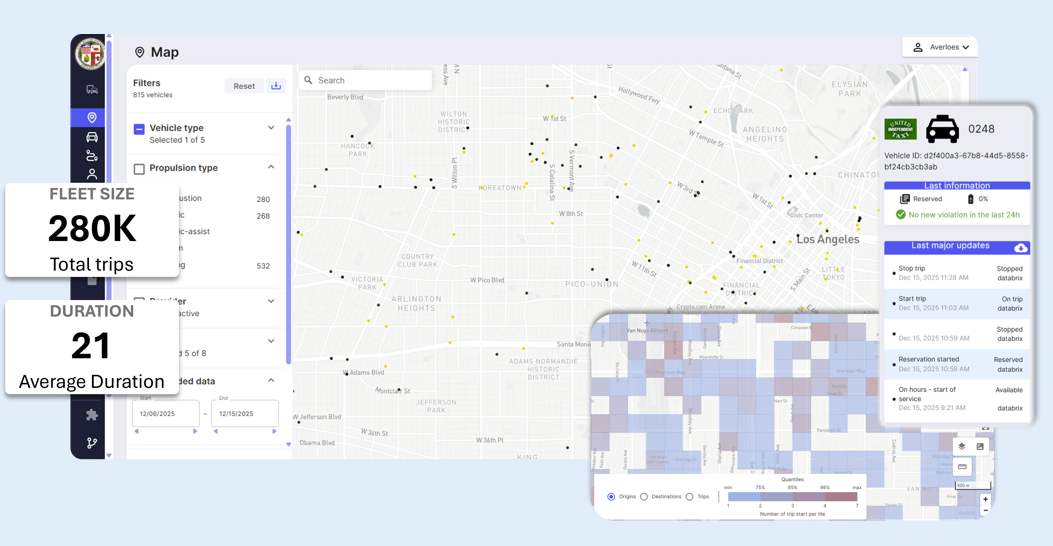Image resolution: width=1053 pixels, height=546 pixels.
Task: Open the map layers icon
Action: point(962,447)
